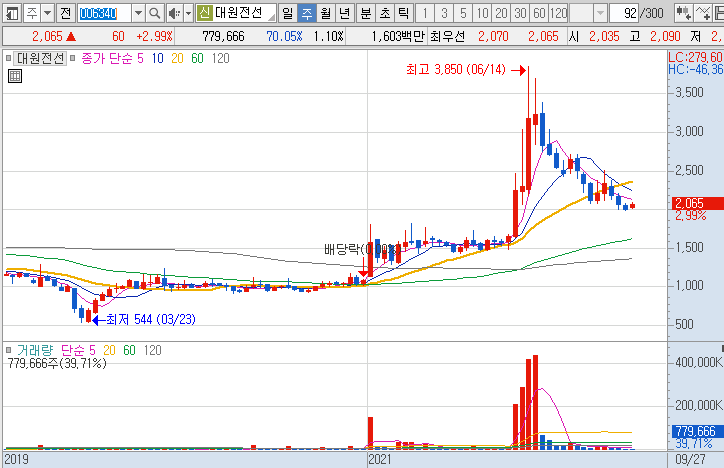724x468 pixels.
Task: Click the 대원전선 chart legend label
Action: (x=40, y=58)
